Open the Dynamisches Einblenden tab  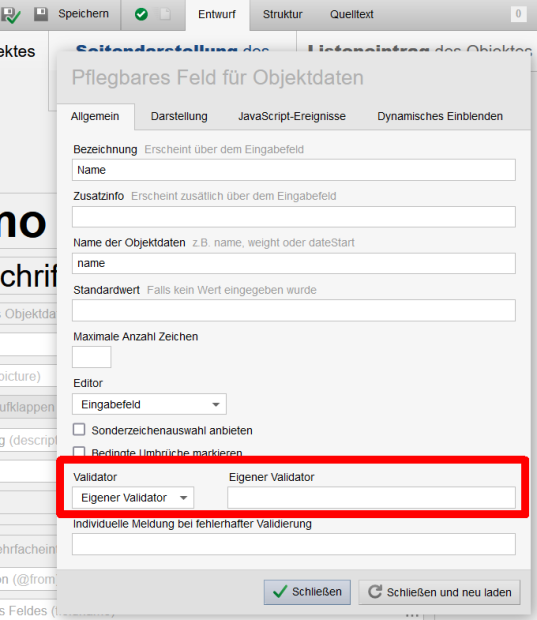coord(440,116)
